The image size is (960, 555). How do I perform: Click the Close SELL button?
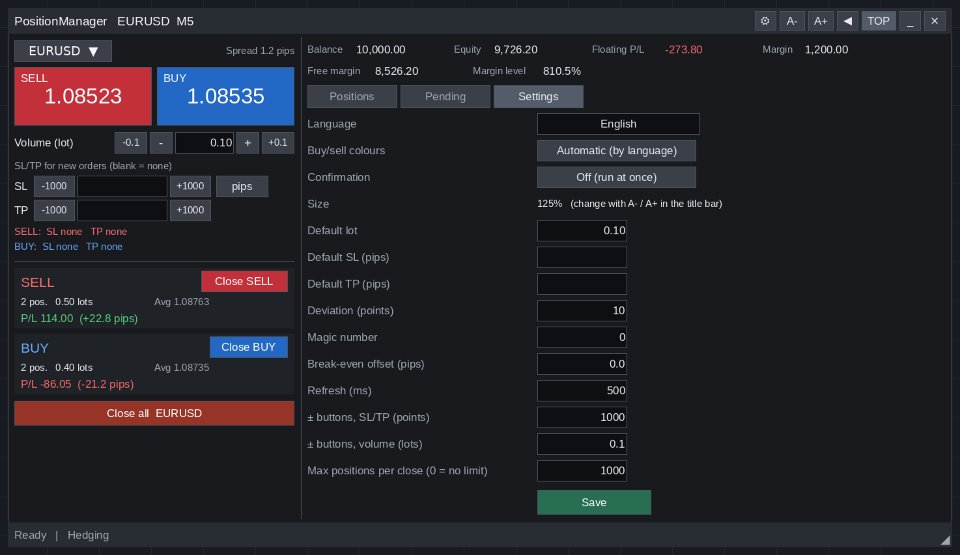(244, 281)
